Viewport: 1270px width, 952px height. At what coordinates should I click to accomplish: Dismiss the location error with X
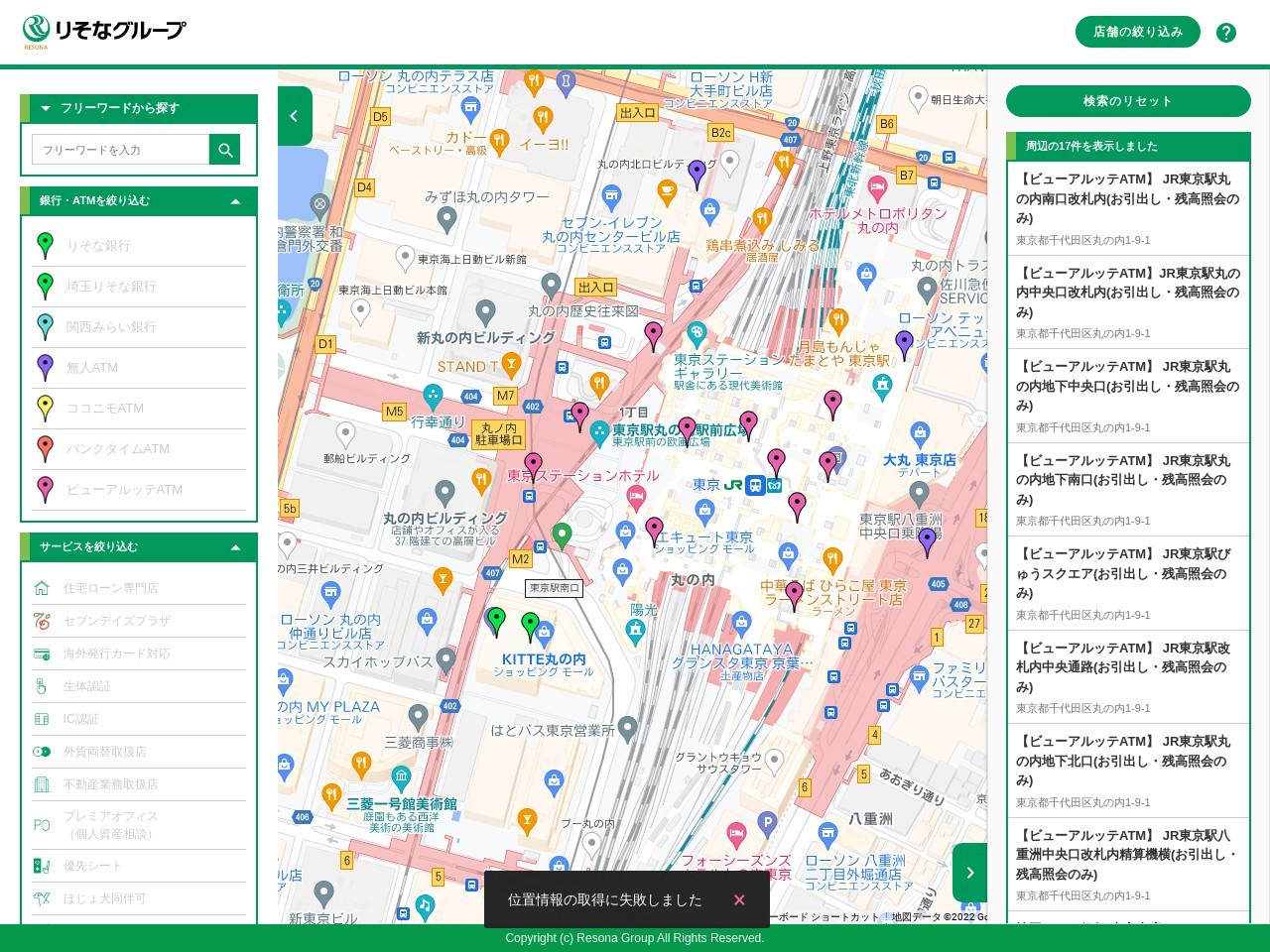pos(739,899)
